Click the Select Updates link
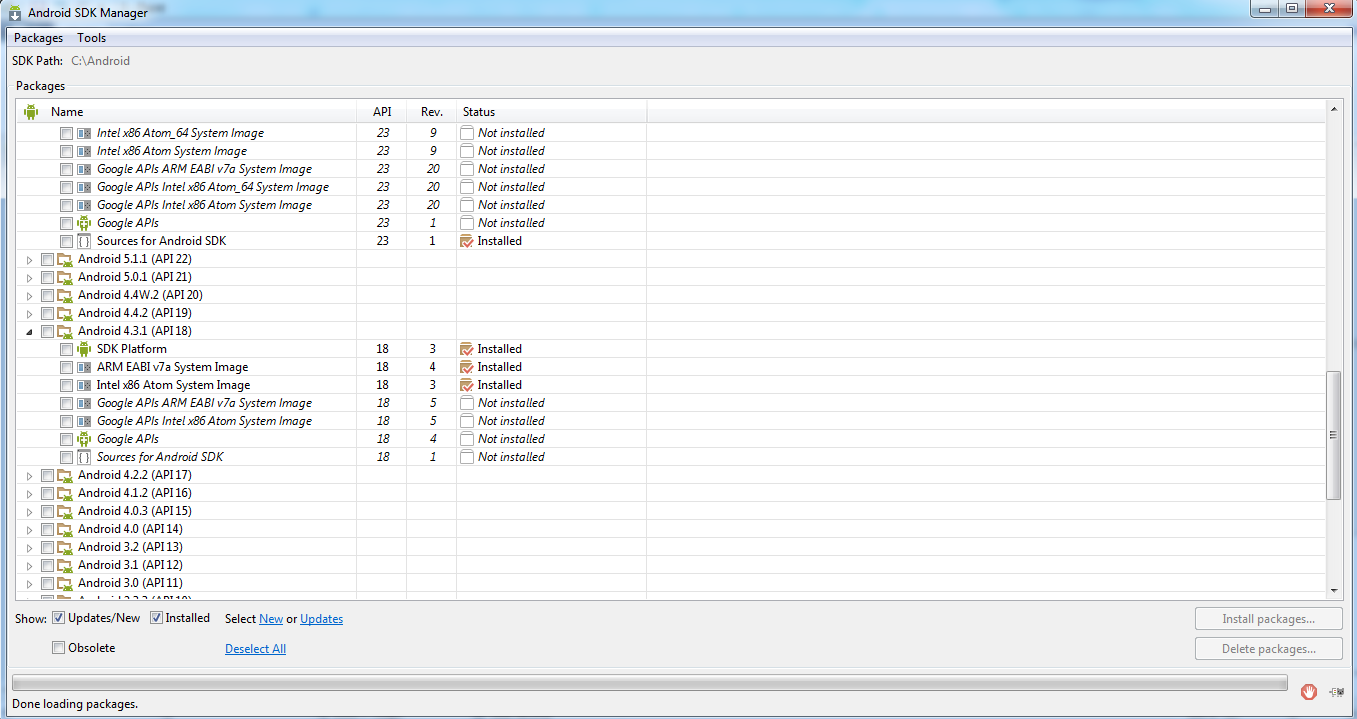This screenshot has height=719, width=1357. pyautogui.click(x=321, y=619)
